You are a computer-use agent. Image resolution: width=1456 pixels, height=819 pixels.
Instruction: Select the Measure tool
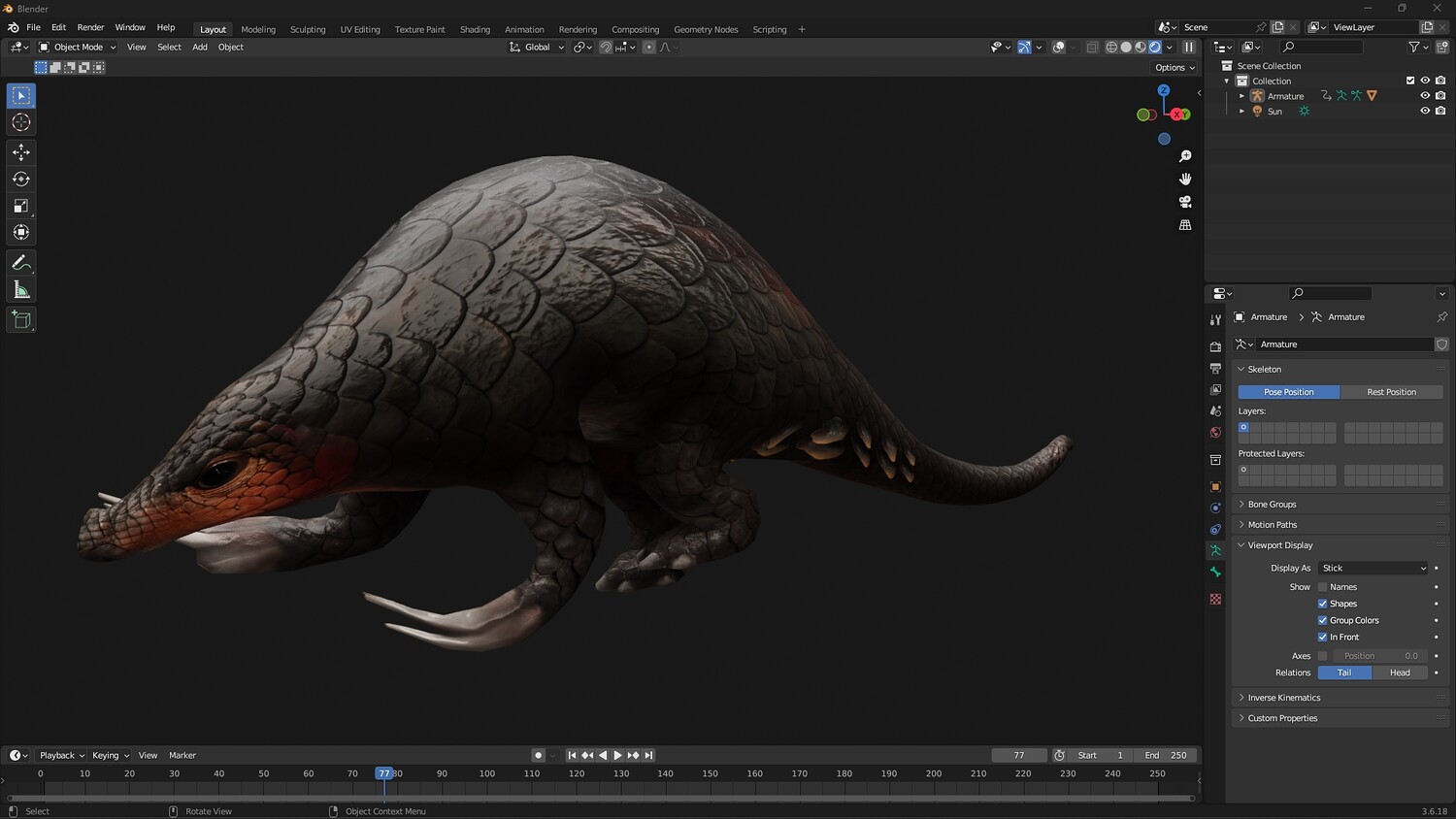tap(21, 290)
